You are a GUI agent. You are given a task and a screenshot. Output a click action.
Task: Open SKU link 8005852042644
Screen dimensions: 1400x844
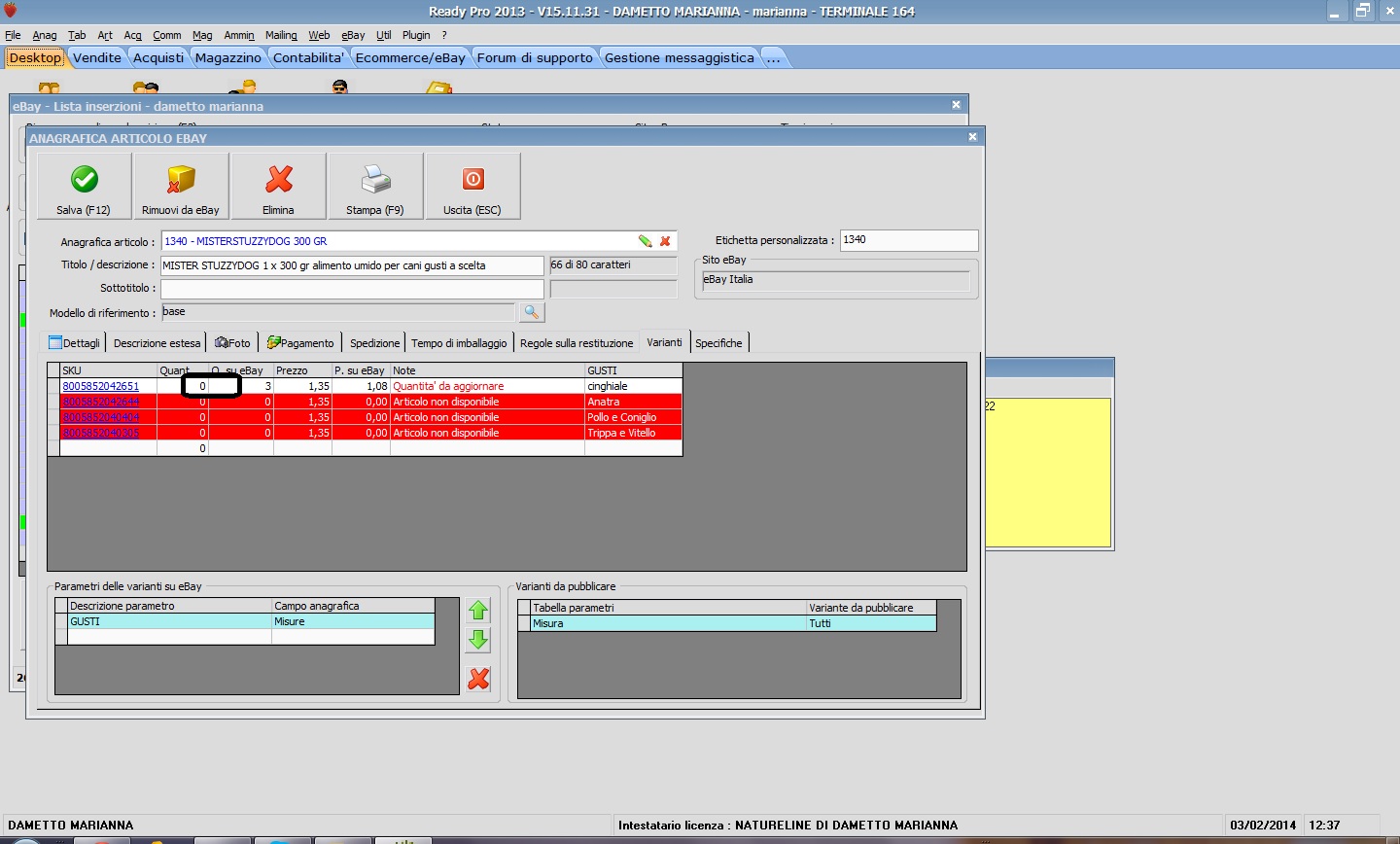coord(100,402)
